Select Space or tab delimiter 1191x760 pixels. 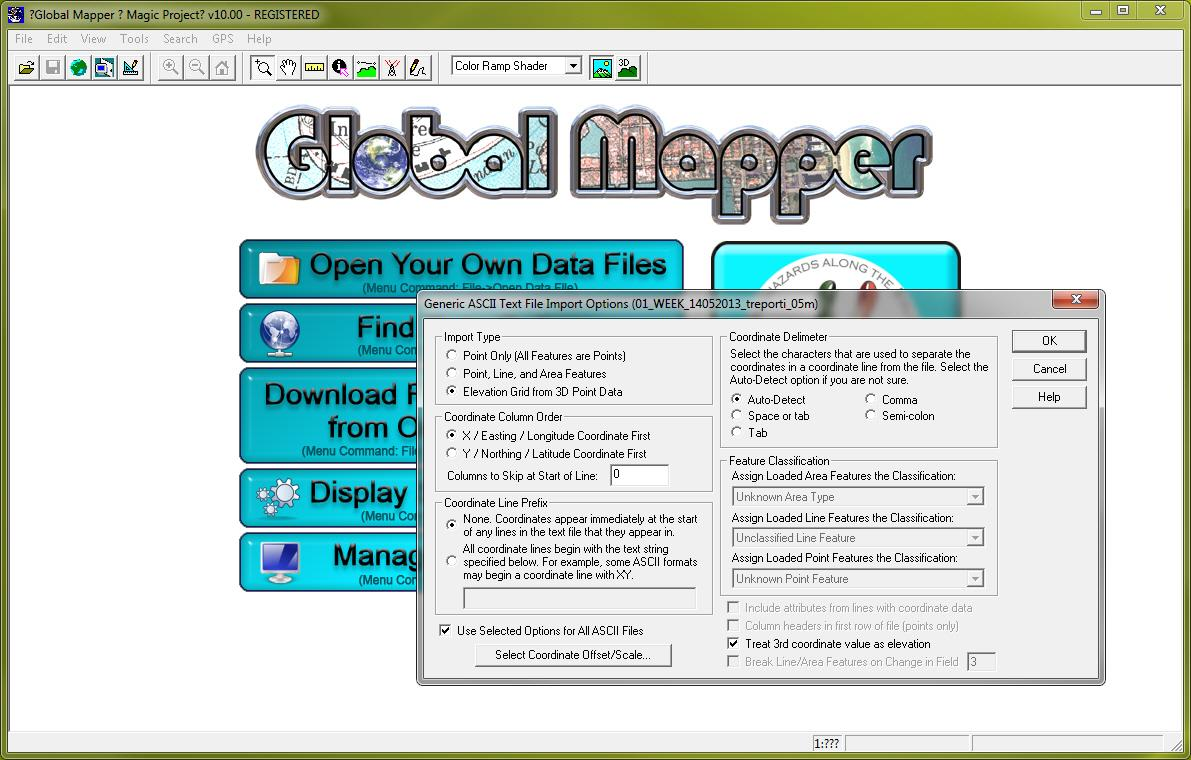[x=736, y=415]
